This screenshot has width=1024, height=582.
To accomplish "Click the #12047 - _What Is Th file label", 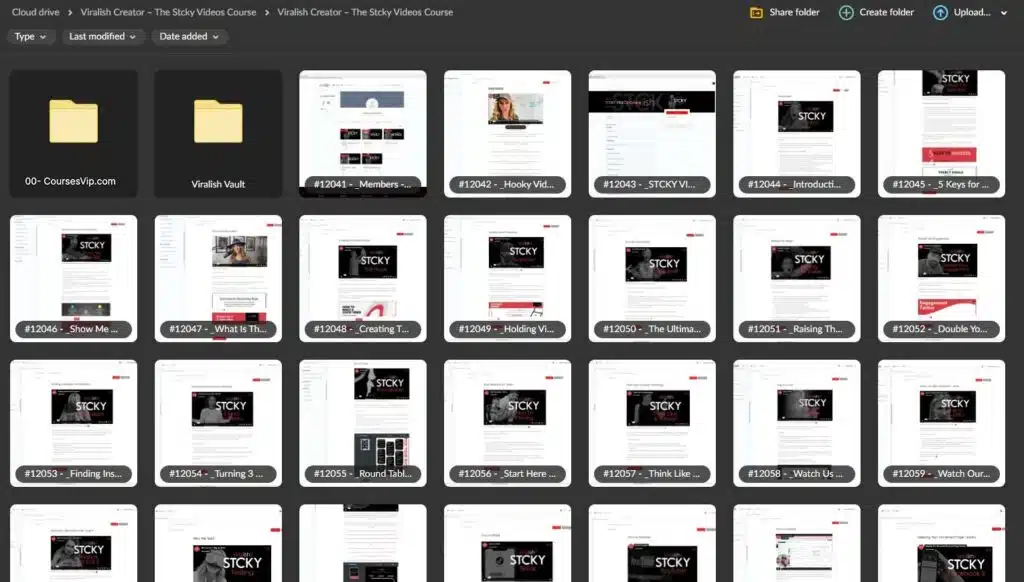I will [218, 329].
